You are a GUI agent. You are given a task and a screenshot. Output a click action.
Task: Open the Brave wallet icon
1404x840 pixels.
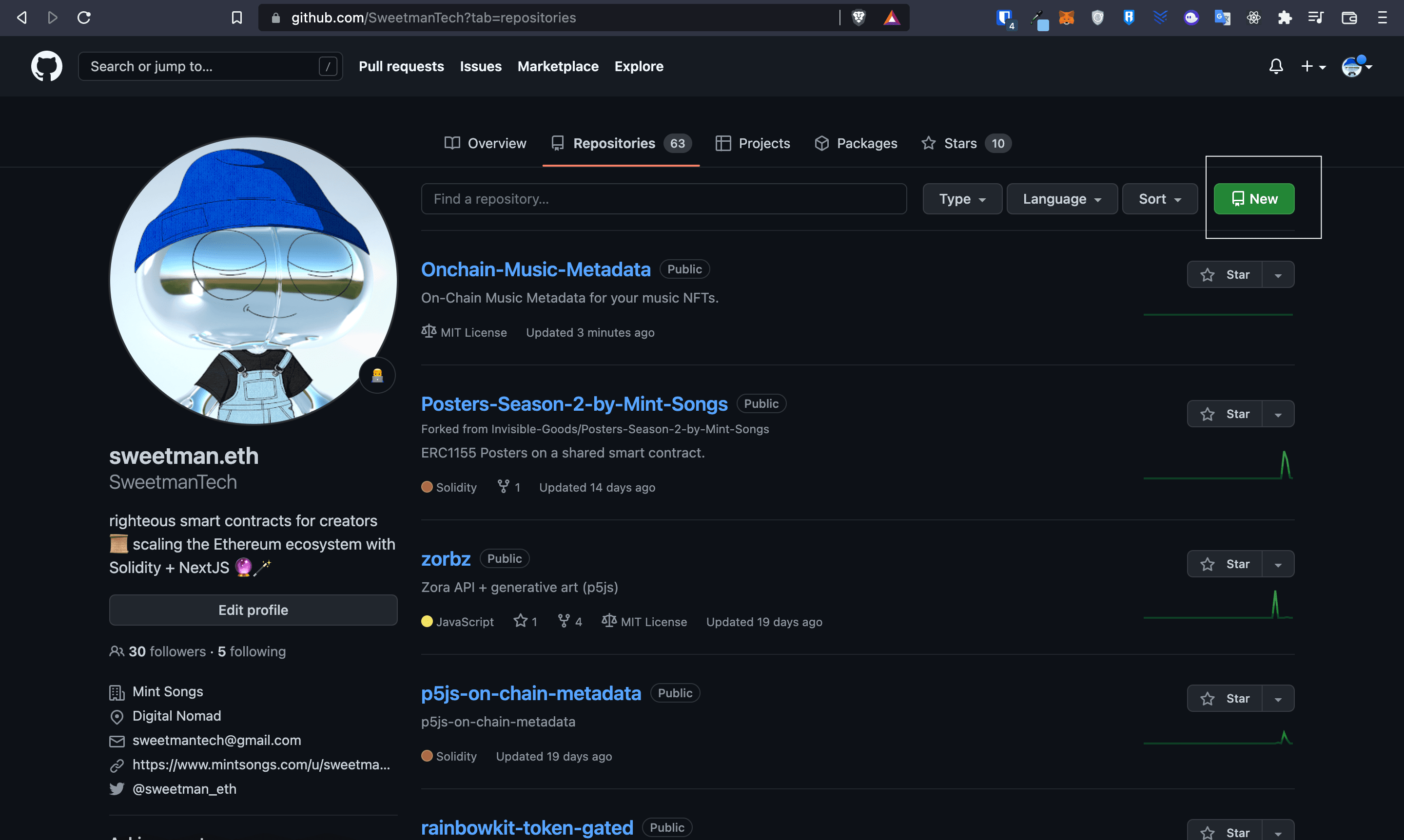1349,18
